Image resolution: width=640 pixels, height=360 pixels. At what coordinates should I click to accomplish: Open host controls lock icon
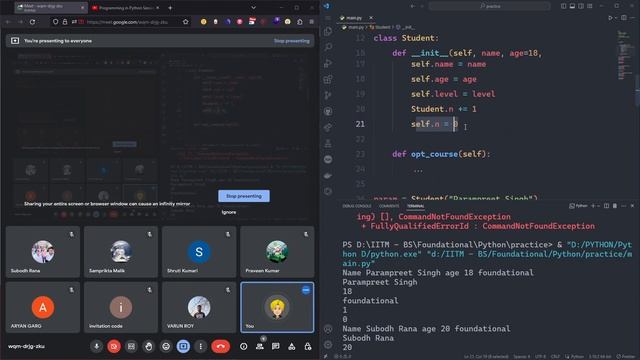point(308,347)
